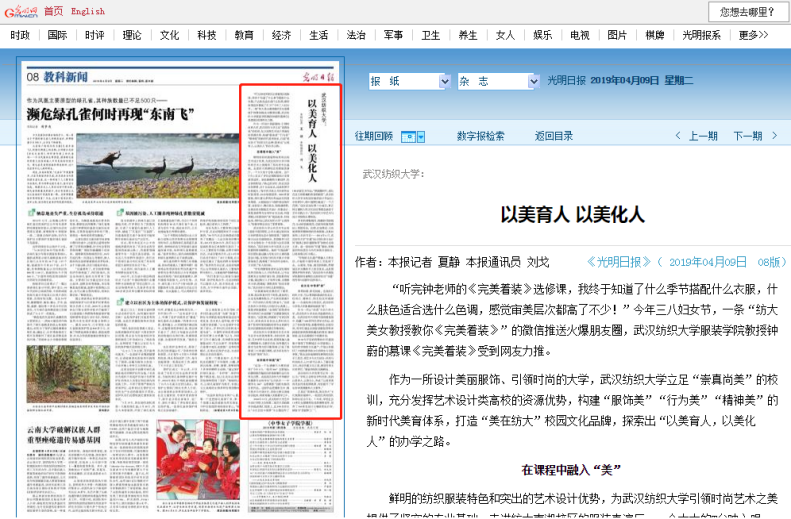
Task: Click the subheading 在课程中融入"美"
Action: click(571, 470)
